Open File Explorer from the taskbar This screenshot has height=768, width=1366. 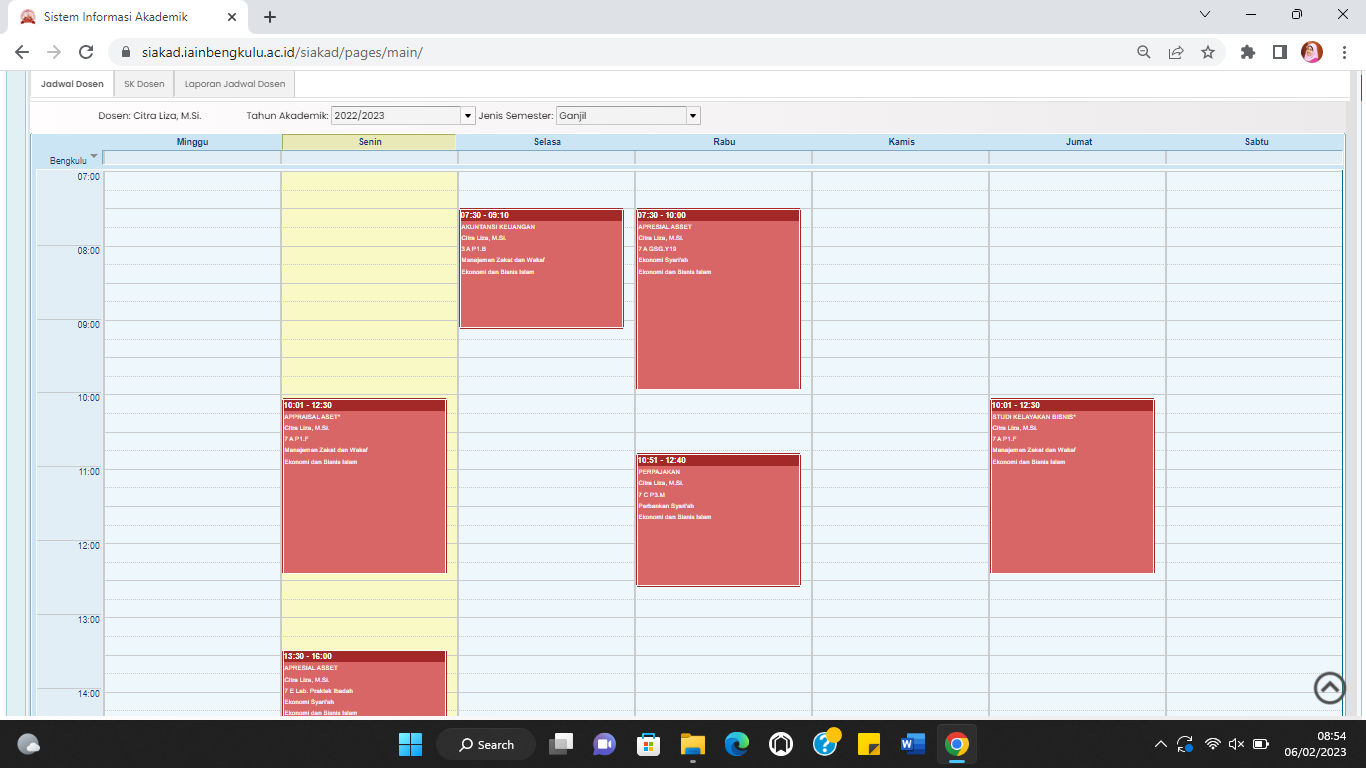[692, 744]
